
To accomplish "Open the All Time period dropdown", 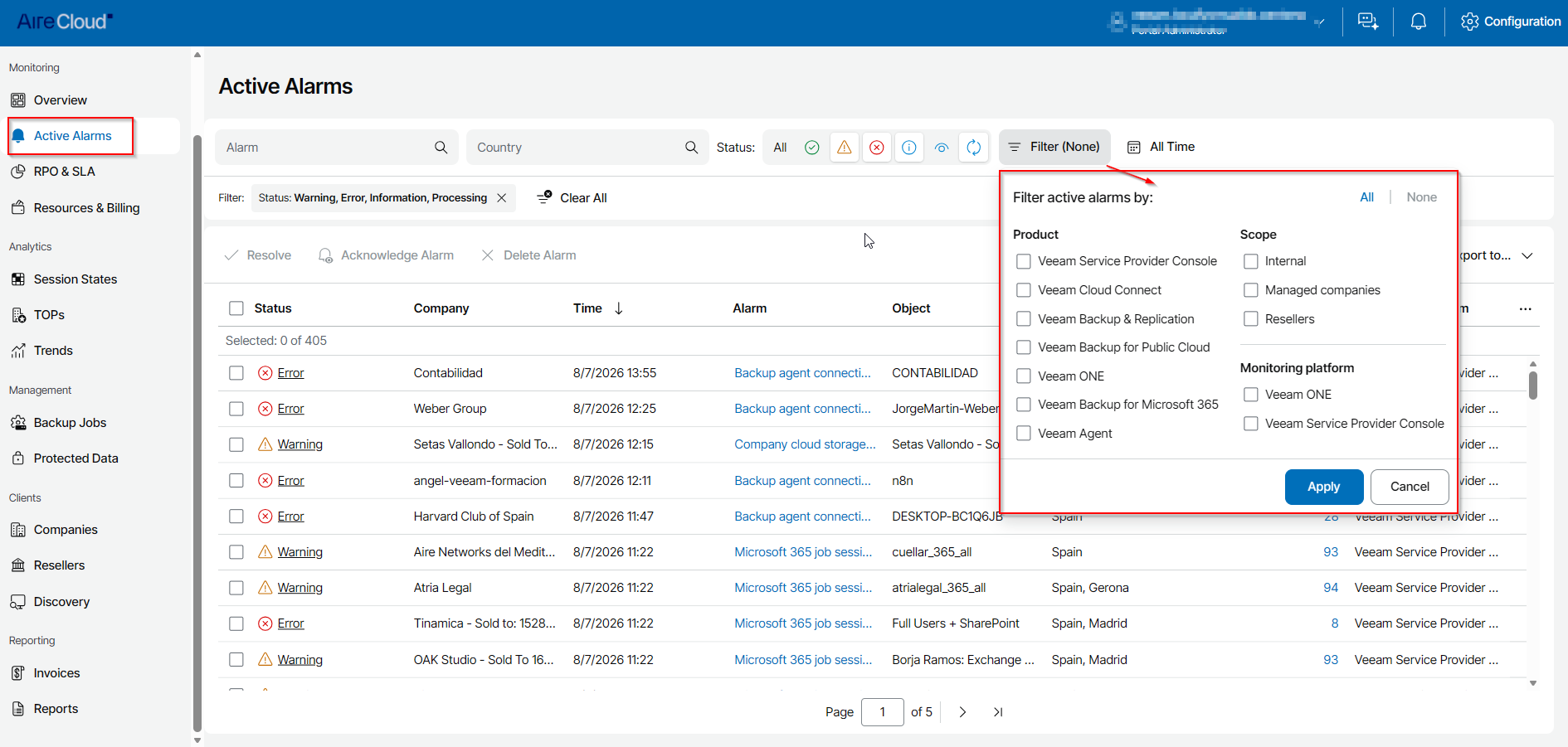I will pyautogui.click(x=1161, y=147).
